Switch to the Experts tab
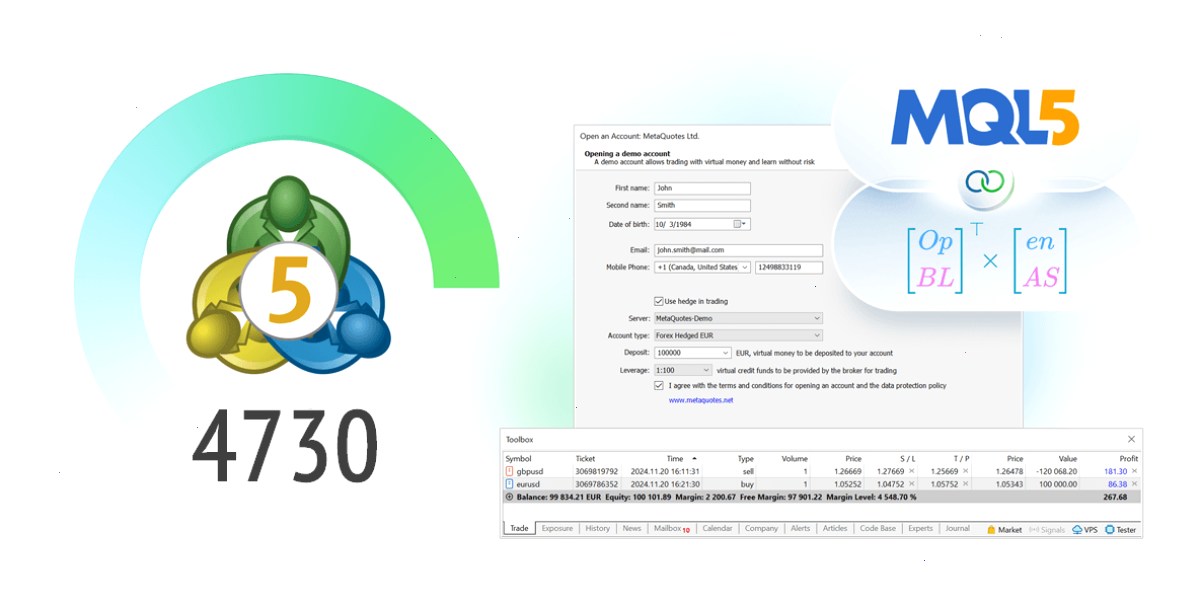 (x=920, y=529)
